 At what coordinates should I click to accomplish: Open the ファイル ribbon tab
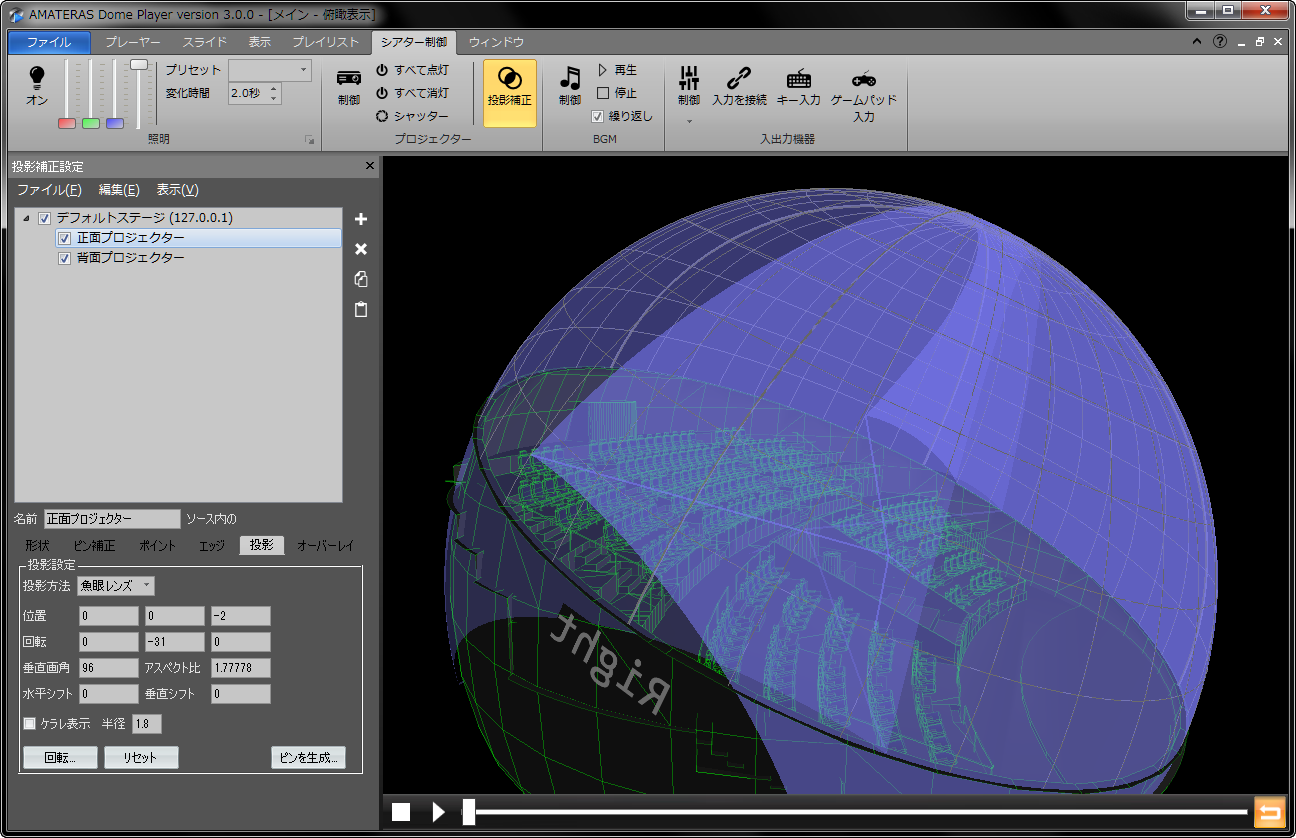(x=49, y=42)
